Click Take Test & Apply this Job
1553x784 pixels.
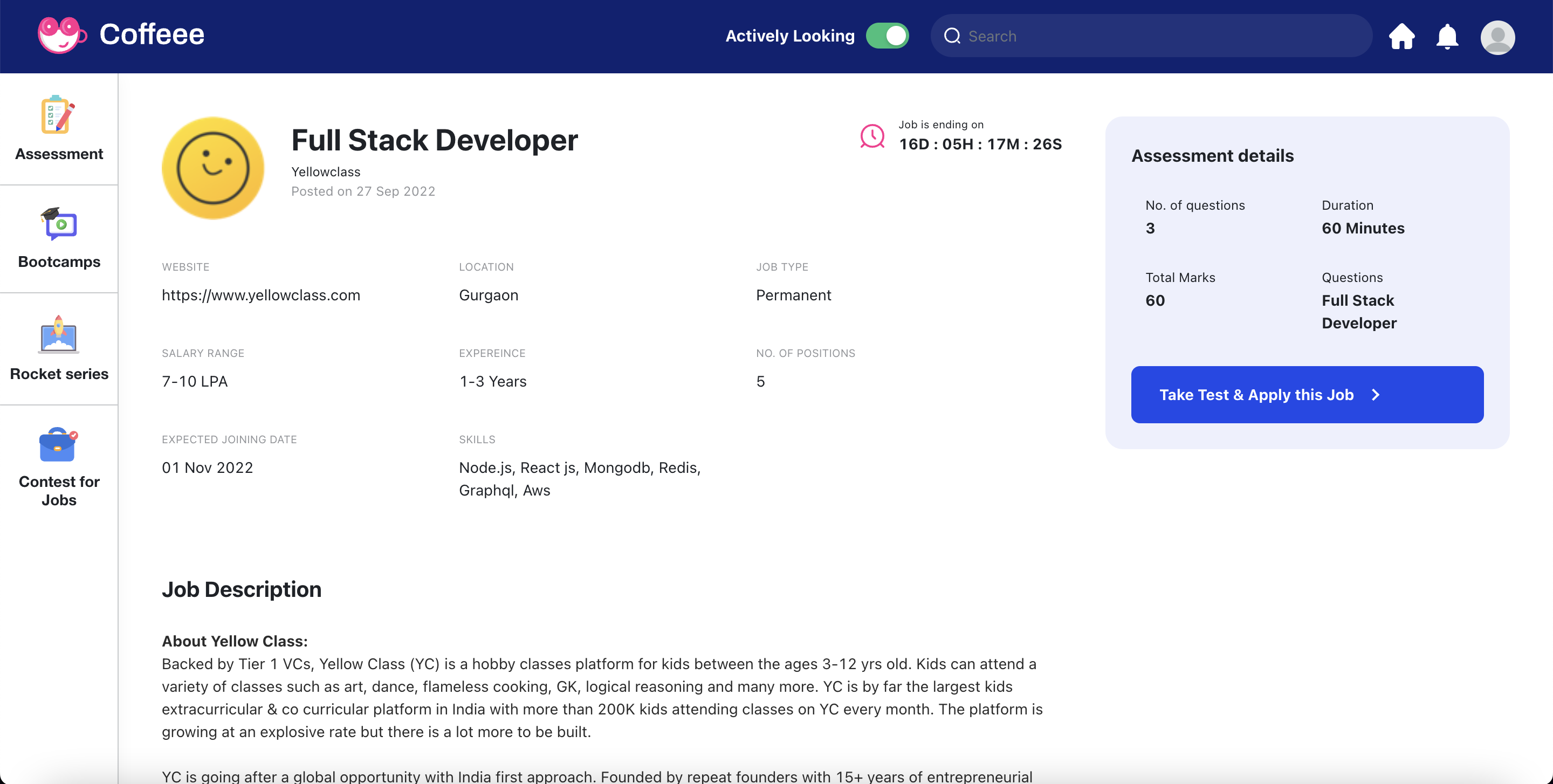click(x=1307, y=395)
